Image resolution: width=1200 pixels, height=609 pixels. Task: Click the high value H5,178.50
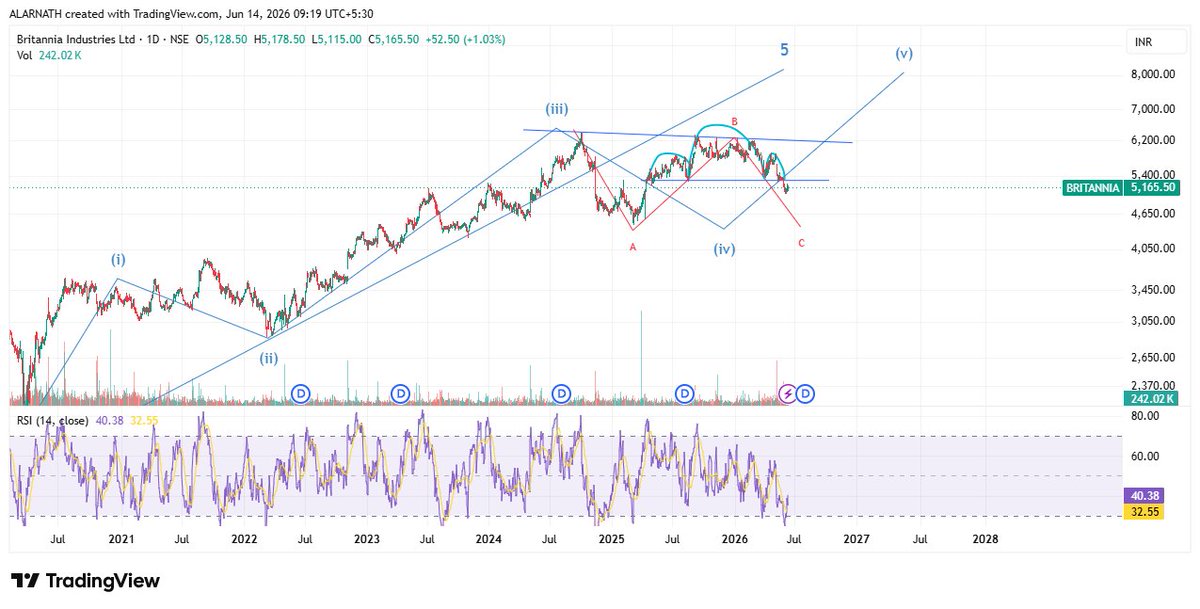281,39
